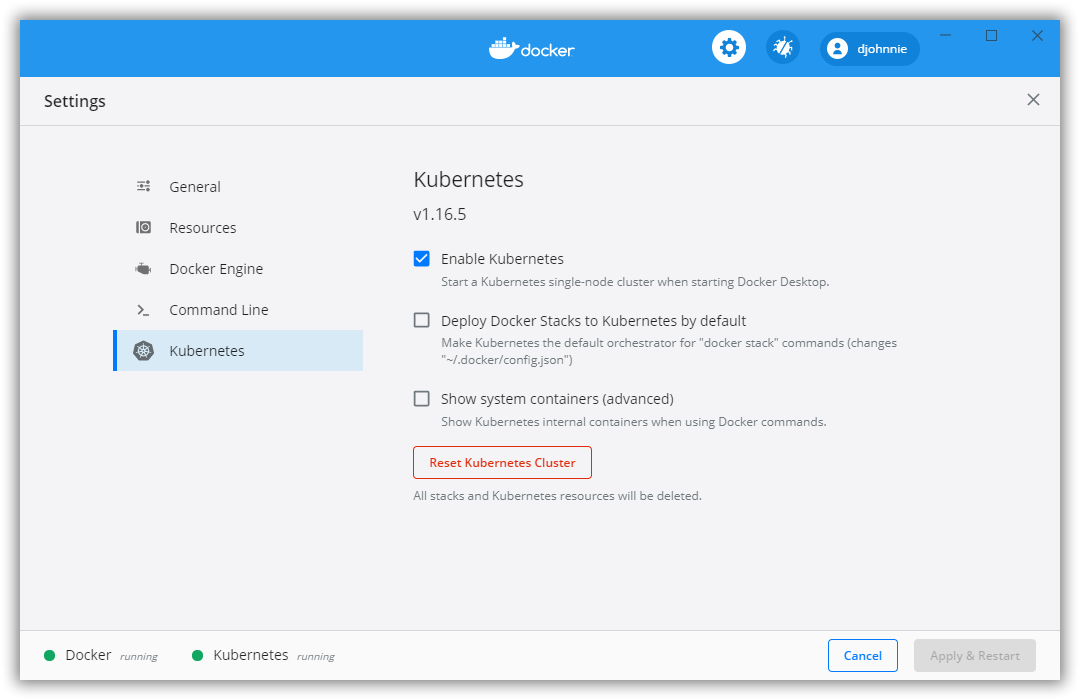This screenshot has height=700, width=1080.
Task: Click 'All stacks and Kubernetes resources will be deleted' text
Action: [x=557, y=495]
